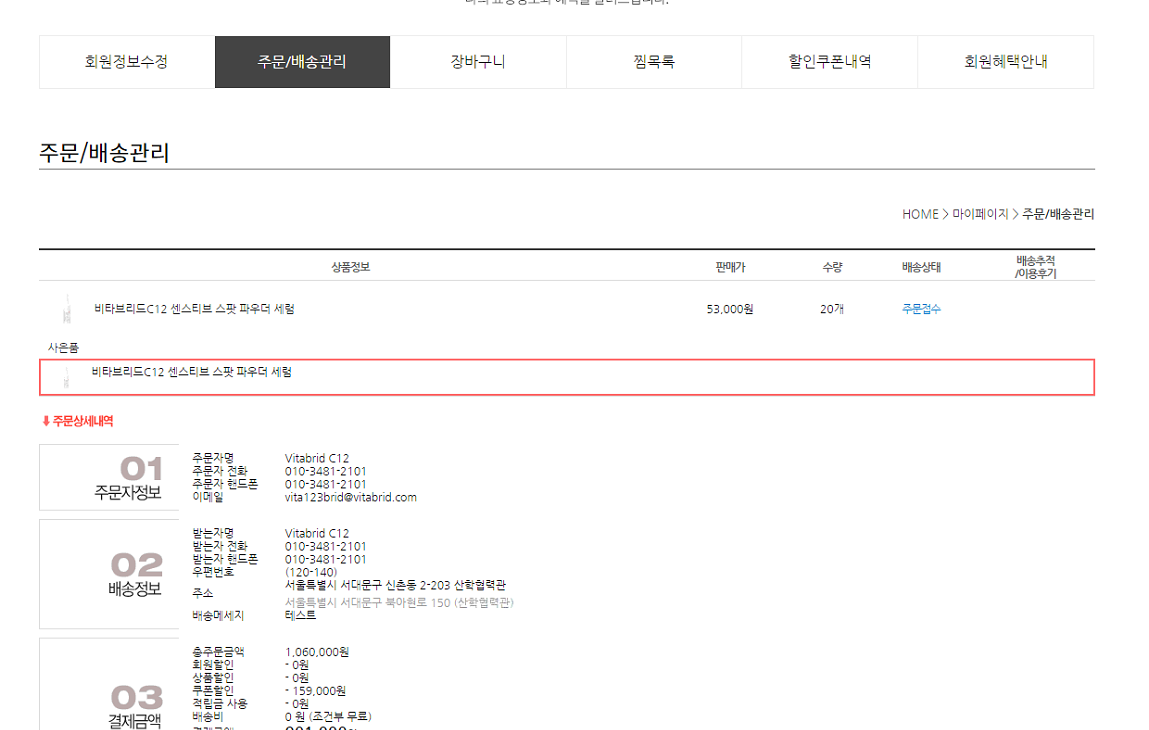Open the gift product name in the red box
This screenshot has height=730, width=1149.
(192, 372)
